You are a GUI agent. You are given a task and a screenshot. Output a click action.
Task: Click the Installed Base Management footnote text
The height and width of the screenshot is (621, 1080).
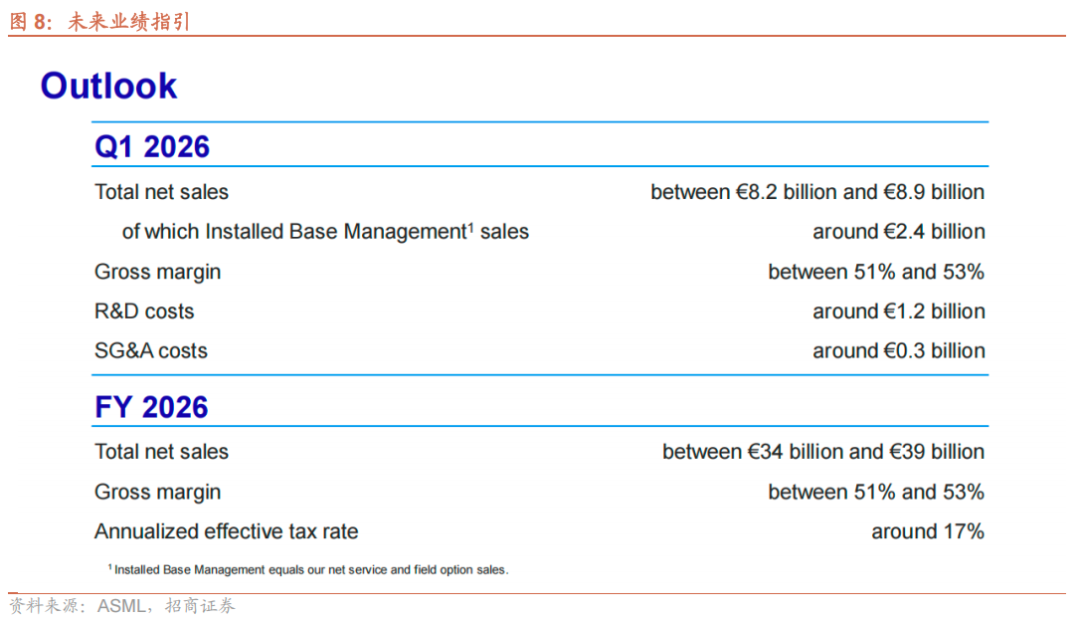[308, 570]
